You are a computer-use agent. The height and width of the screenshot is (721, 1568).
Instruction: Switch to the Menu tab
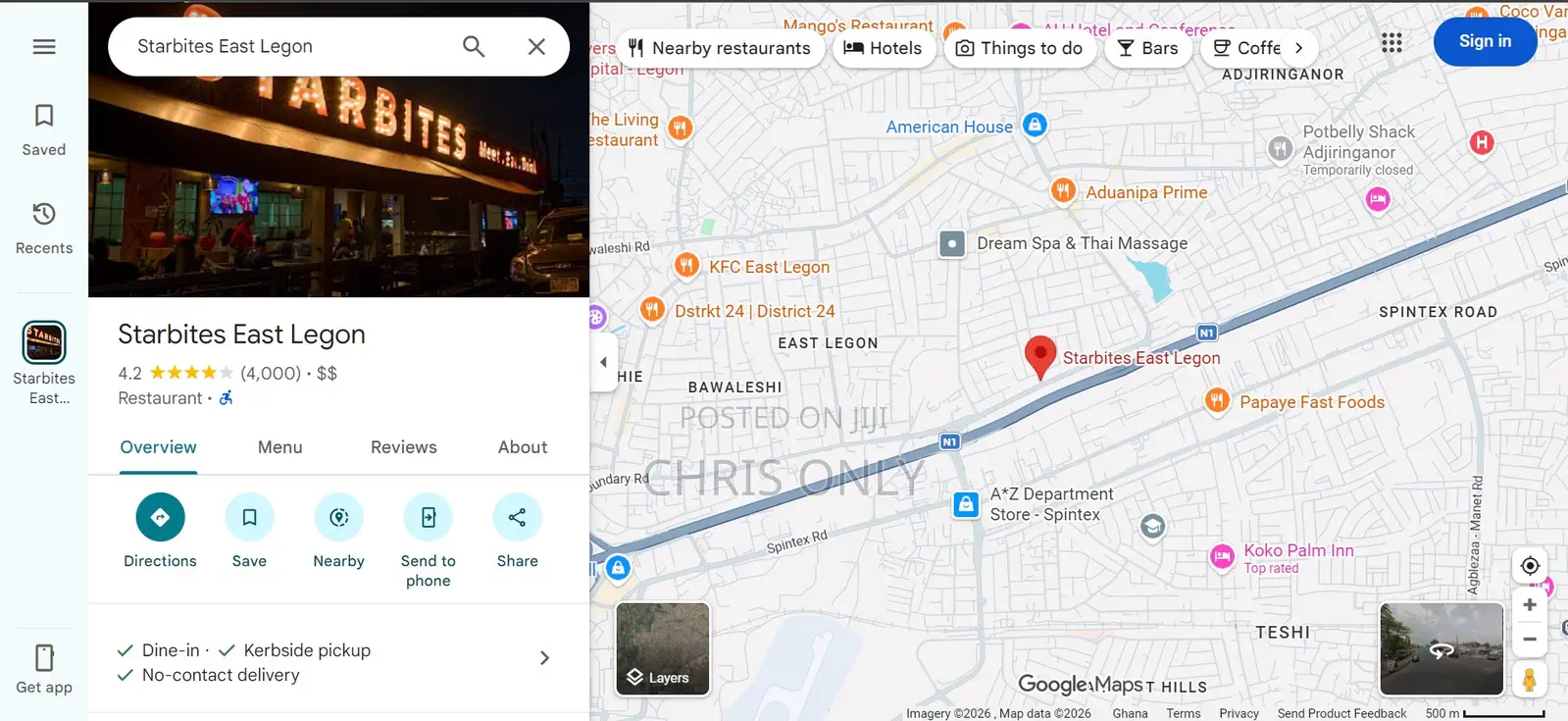click(x=279, y=447)
